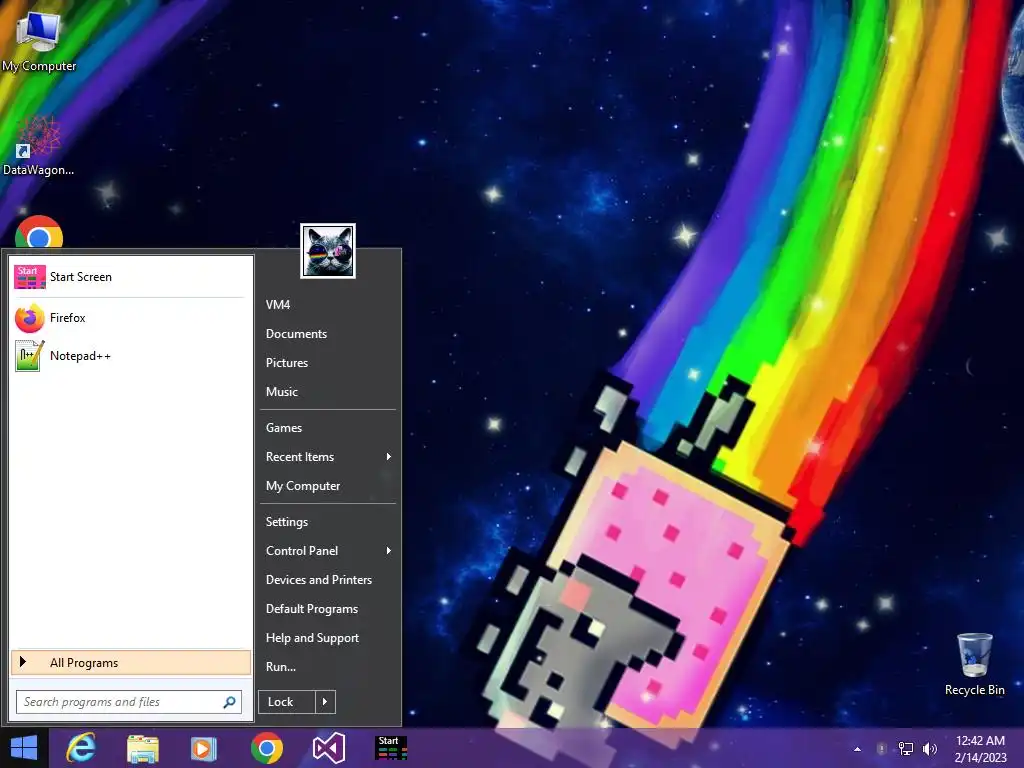Launch Firefox from the Start menu
This screenshot has height=768, width=1024.
pos(131,318)
